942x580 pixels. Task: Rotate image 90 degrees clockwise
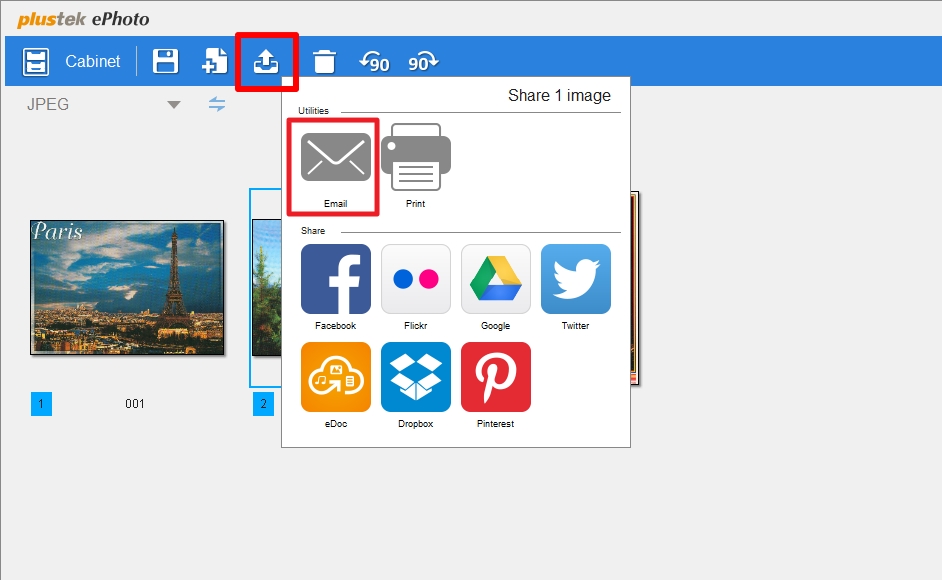coord(424,62)
